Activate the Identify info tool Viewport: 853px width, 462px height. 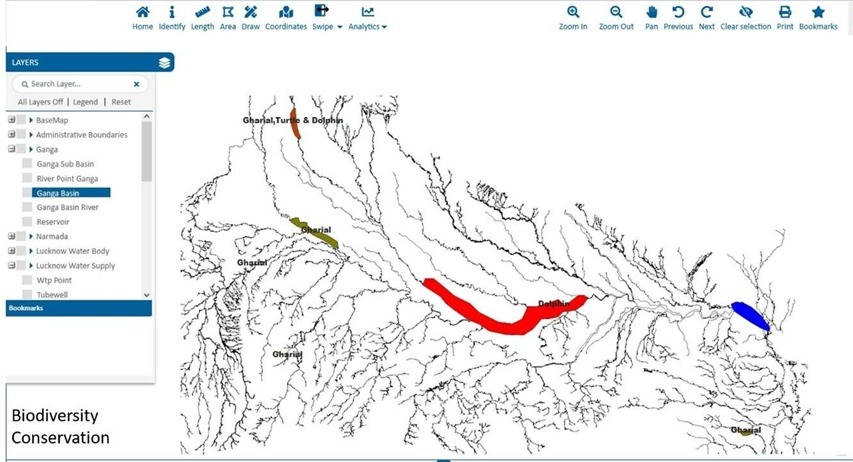[171, 13]
